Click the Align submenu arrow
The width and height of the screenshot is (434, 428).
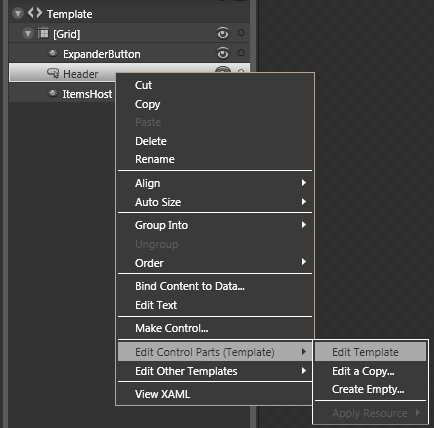tap(304, 183)
